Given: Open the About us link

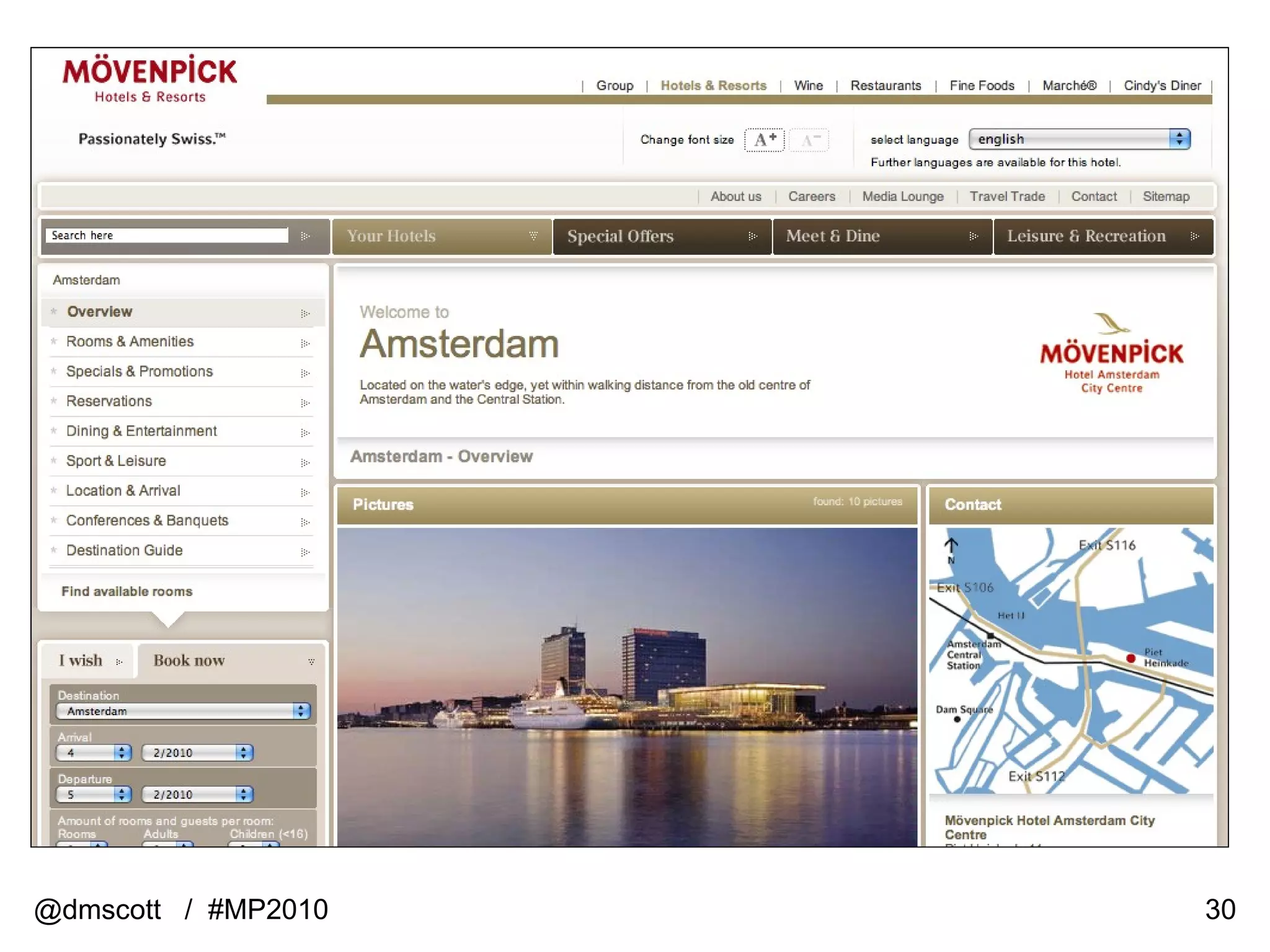Looking at the screenshot, I should click(x=735, y=196).
